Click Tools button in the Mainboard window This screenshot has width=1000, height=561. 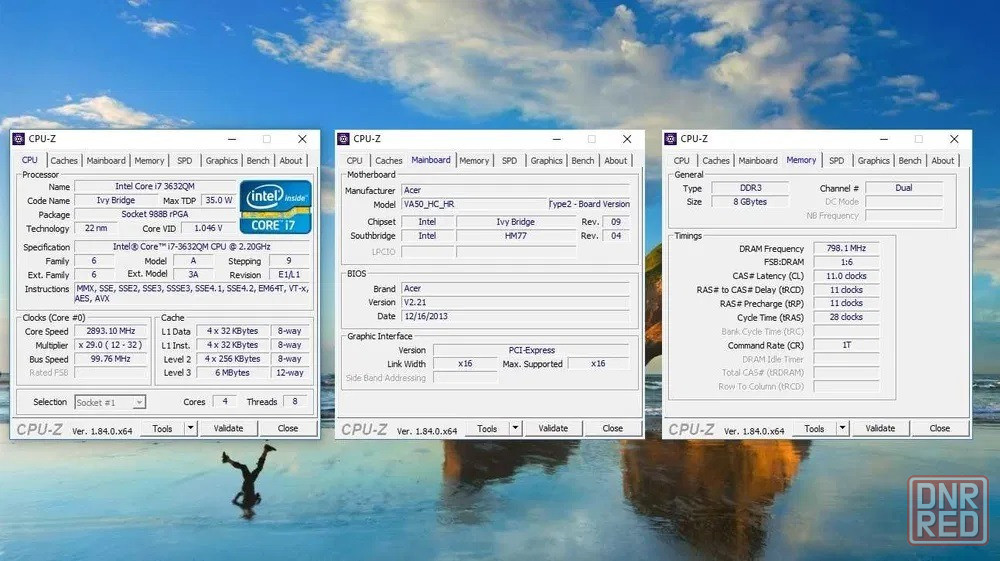487,428
